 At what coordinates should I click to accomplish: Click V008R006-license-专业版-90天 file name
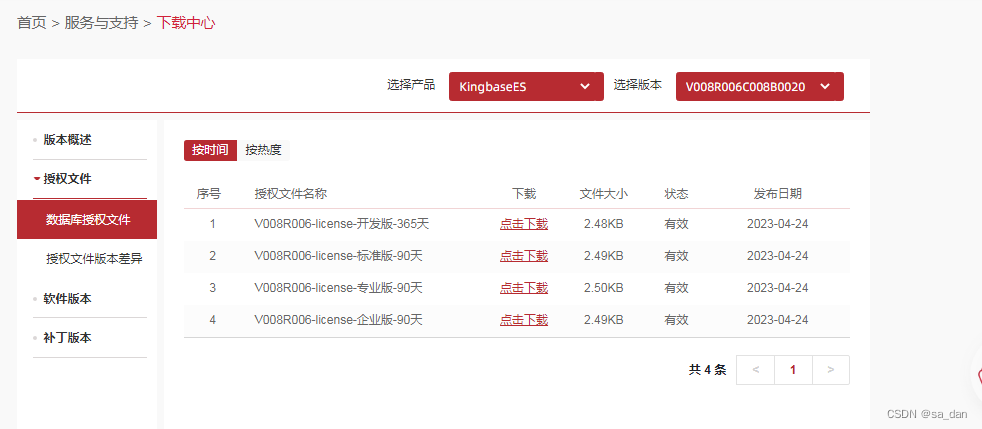click(x=339, y=288)
